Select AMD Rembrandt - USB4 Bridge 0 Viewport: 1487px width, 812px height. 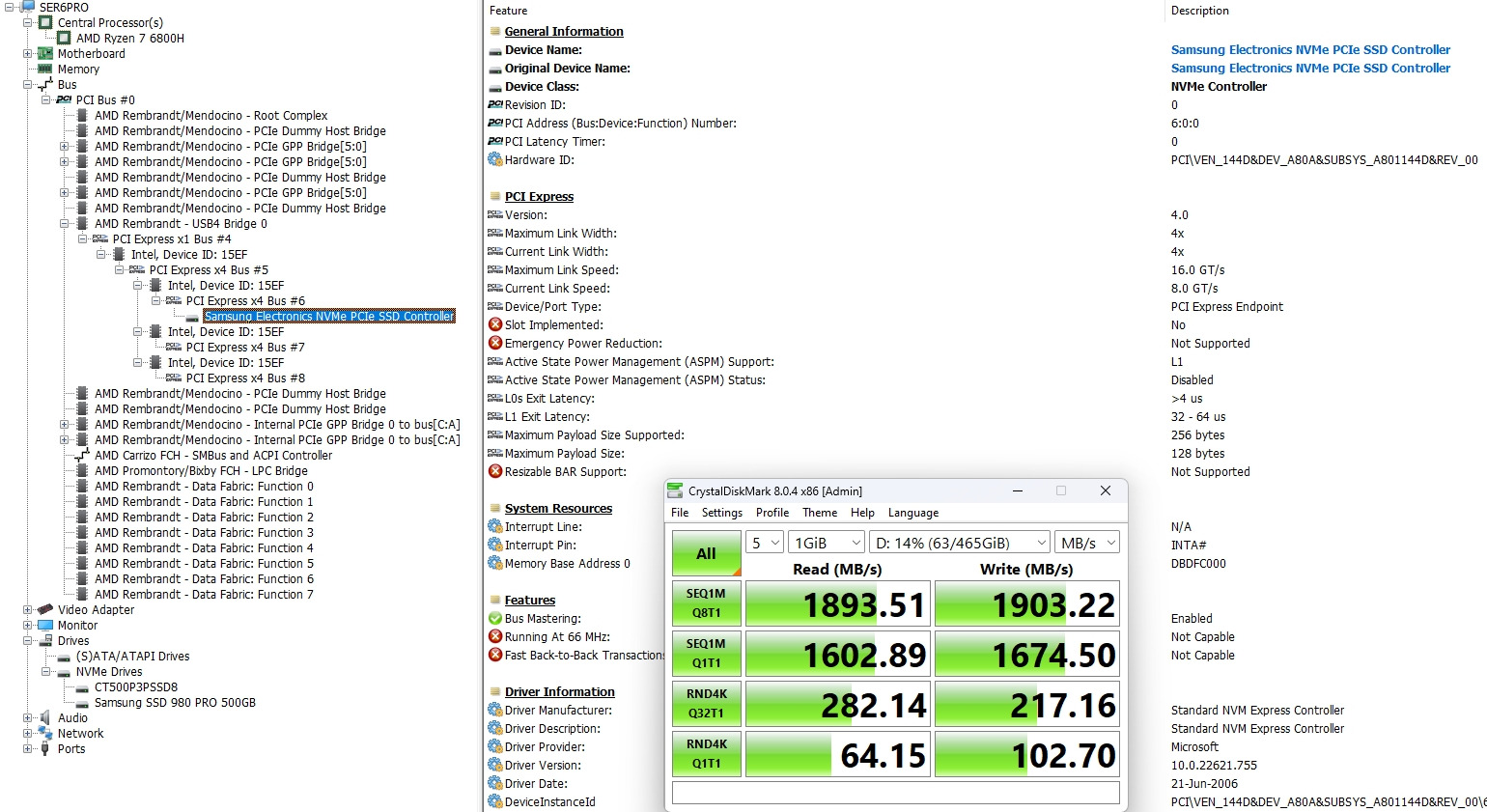pos(181,223)
